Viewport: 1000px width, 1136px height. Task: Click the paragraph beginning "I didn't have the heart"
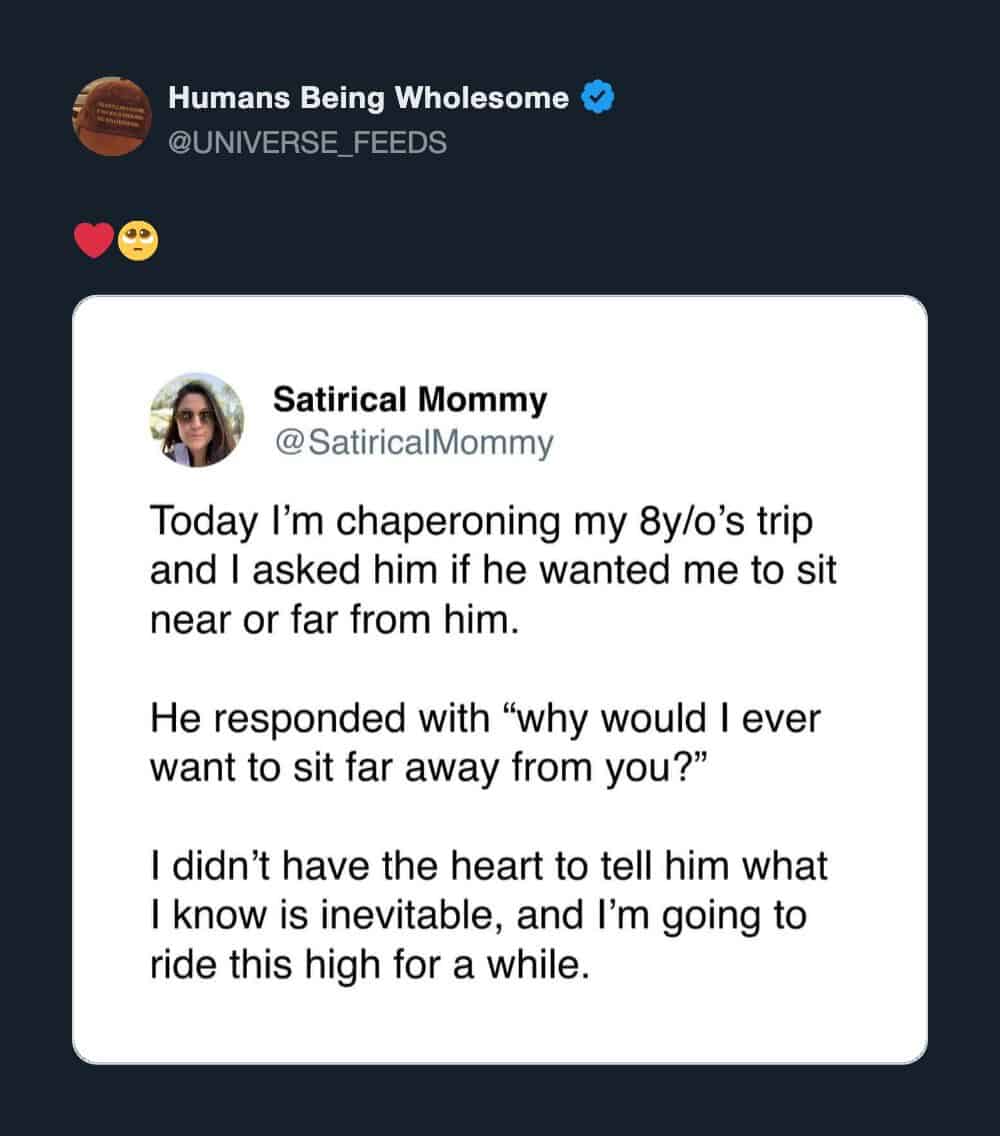[488, 915]
